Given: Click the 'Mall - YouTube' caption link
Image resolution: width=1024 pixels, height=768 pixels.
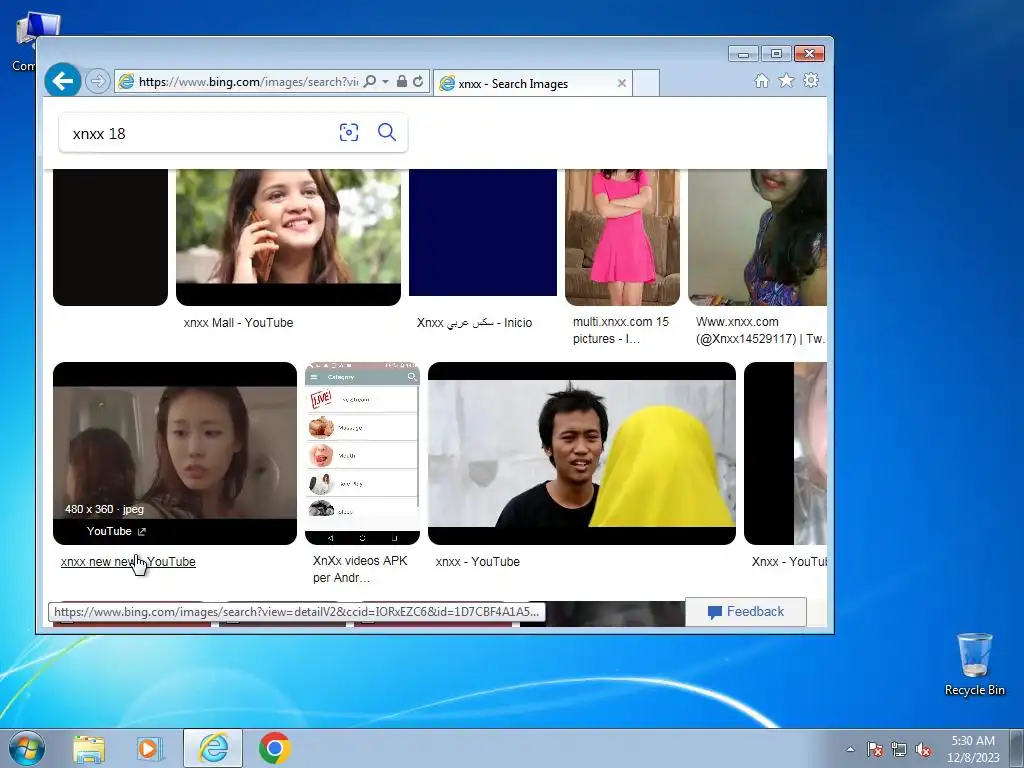Looking at the screenshot, I should (x=238, y=323).
